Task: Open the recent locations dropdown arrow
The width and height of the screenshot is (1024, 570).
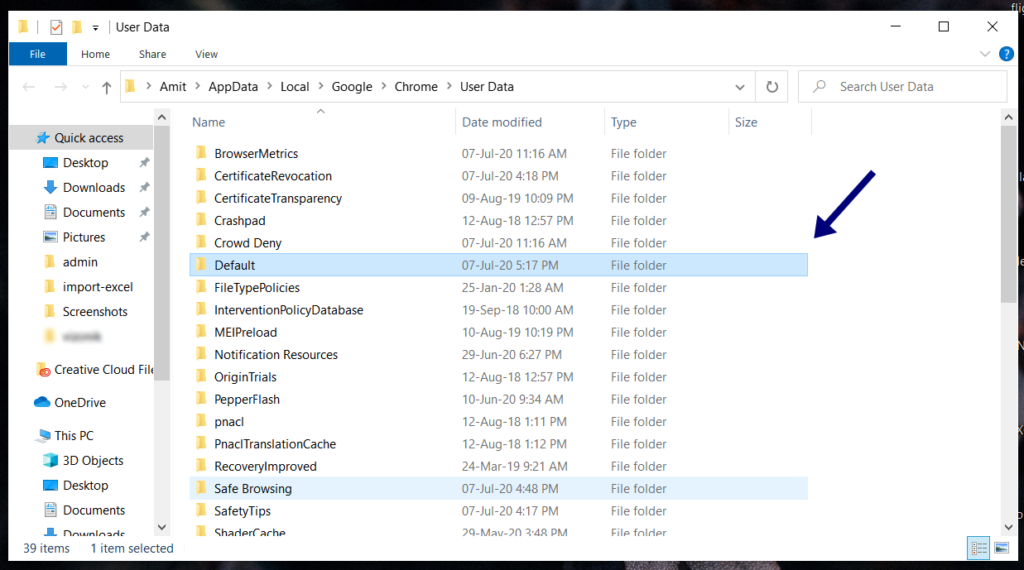Action: [85, 87]
